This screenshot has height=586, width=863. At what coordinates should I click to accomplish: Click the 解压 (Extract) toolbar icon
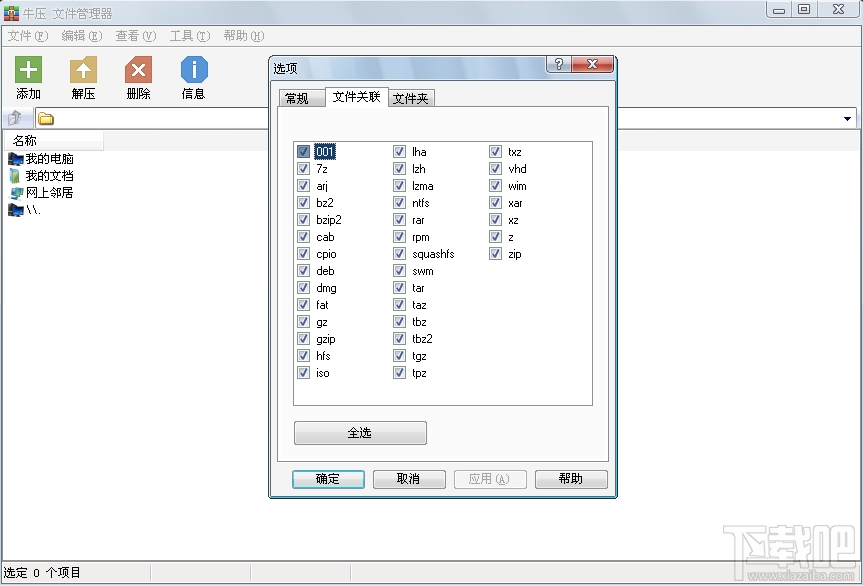click(83, 70)
